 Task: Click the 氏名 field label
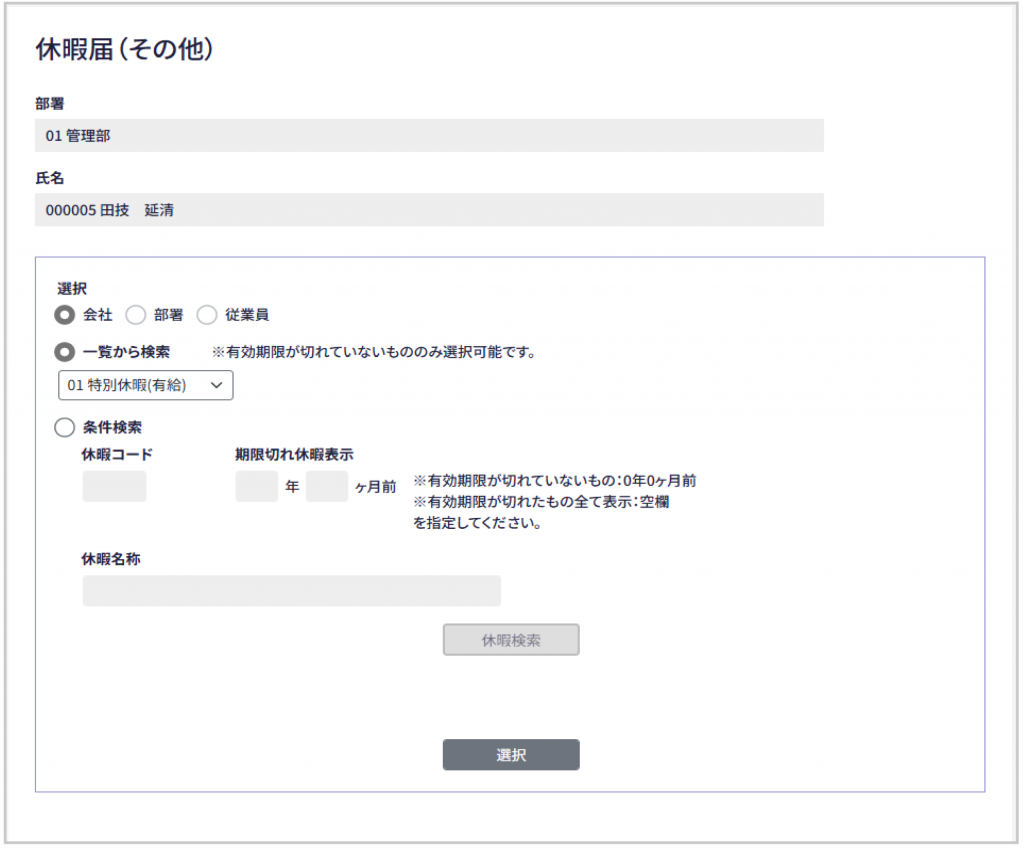pyautogui.click(x=50, y=178)
